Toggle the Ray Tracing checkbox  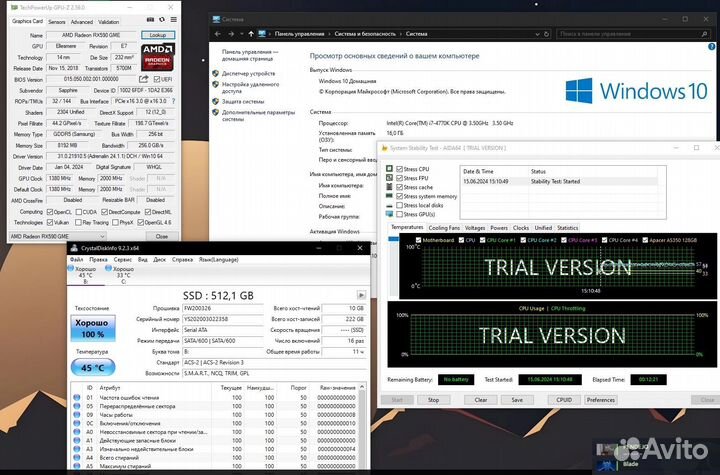tap(79, 222)
